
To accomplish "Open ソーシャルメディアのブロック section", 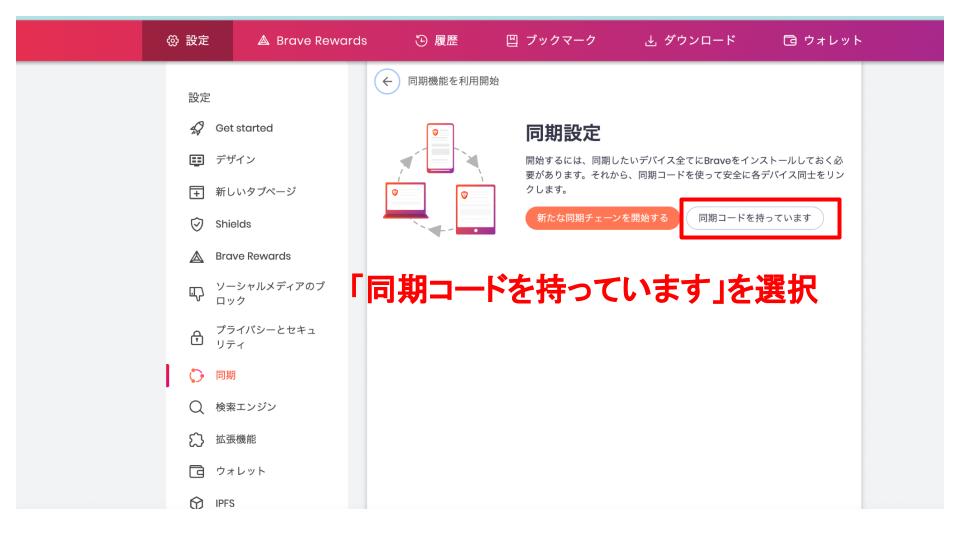I will coord(270,293).
